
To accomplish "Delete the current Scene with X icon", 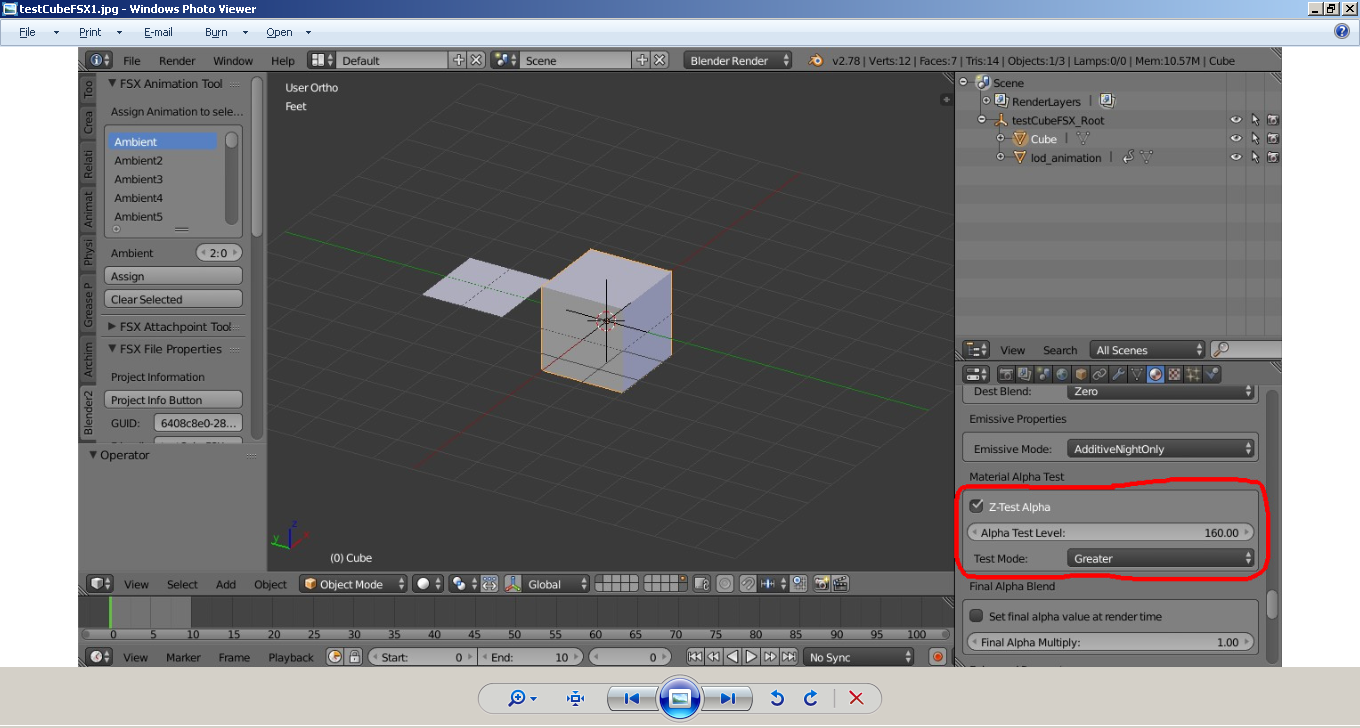I will pyautogui.click(x=660, y=60).
